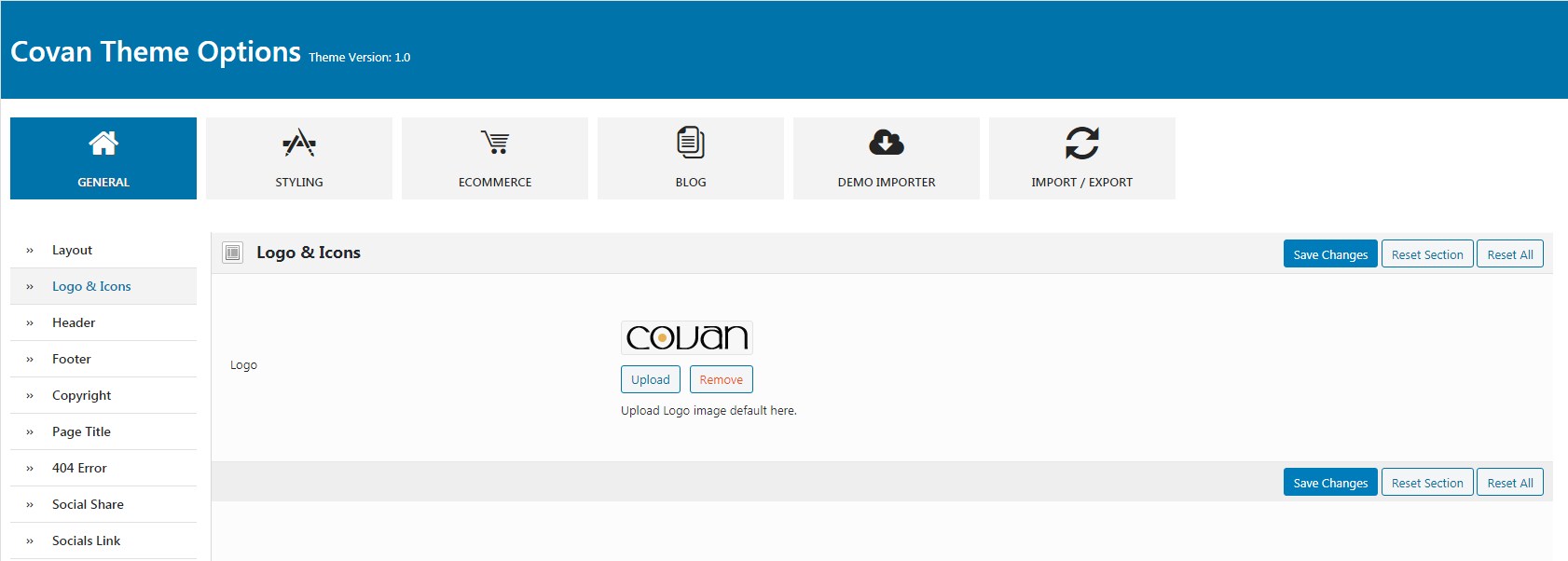
Task: Click the section icon beside Logo & Icons heading
Action: [x=233, y=253]
